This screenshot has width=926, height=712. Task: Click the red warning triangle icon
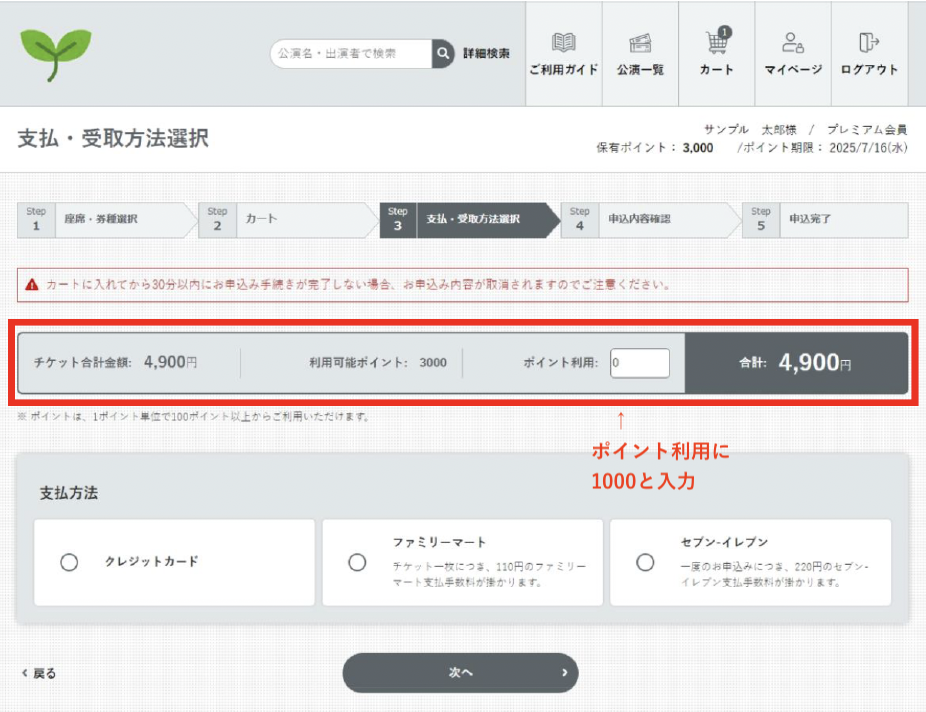(32, 285)
